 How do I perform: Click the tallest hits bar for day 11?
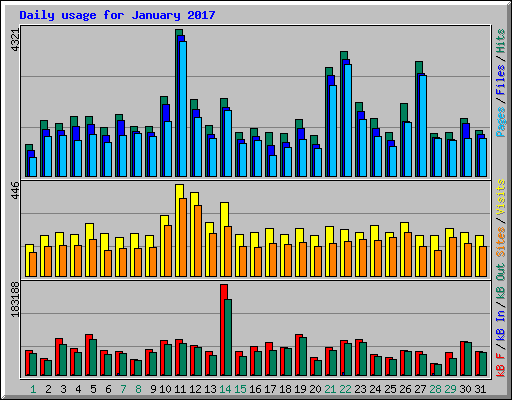point(177,103)
